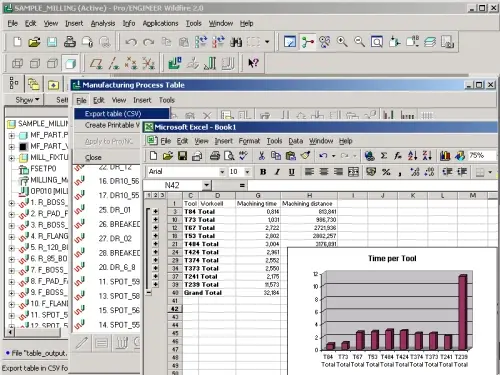Toggle Center alignment in Excel
The width and height of the screenshot is (500, 375).
324,172
